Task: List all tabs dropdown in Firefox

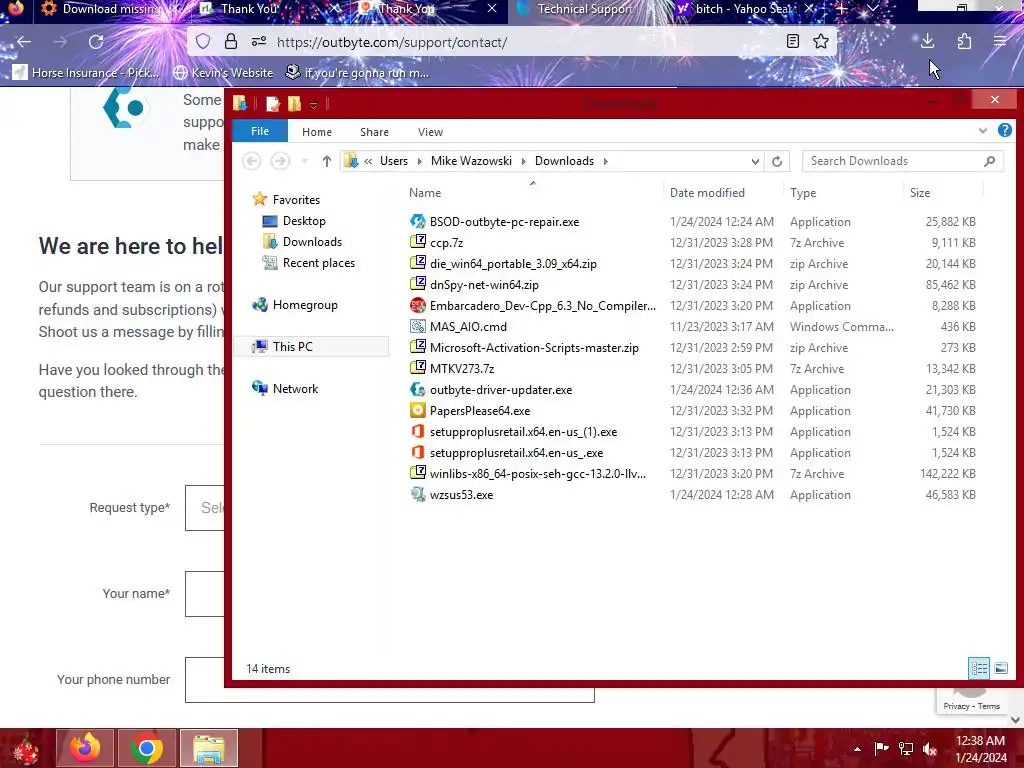Action: tap(873, 9)
